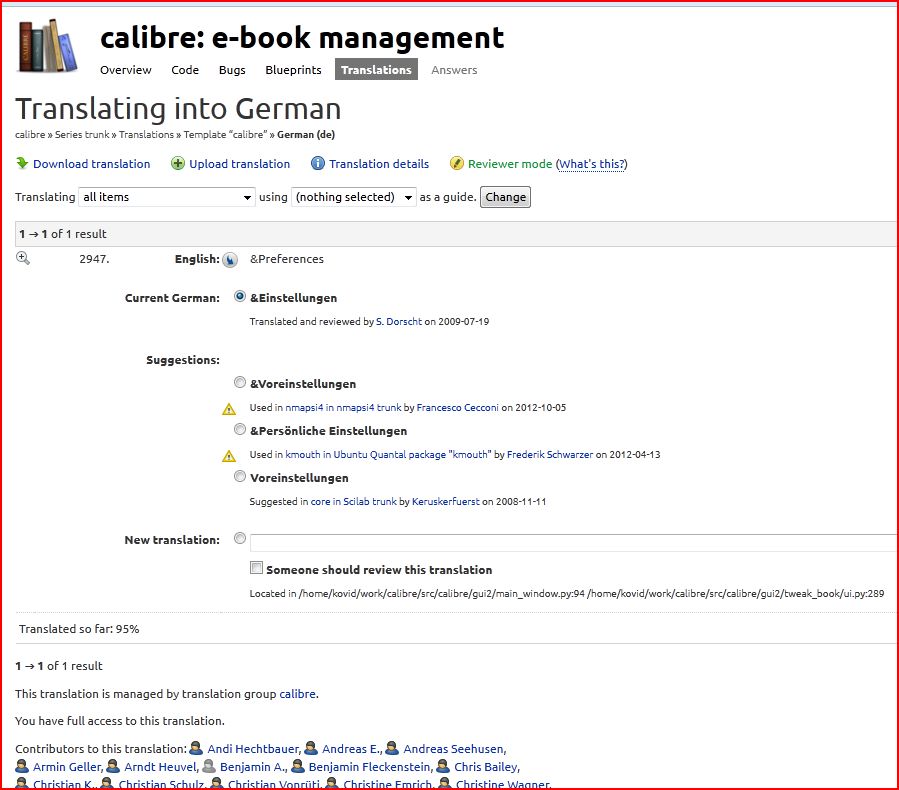The image size is (899, 790).
Task: Click the magnifier zoom icon beside 2947
Action: pos(22,258)
